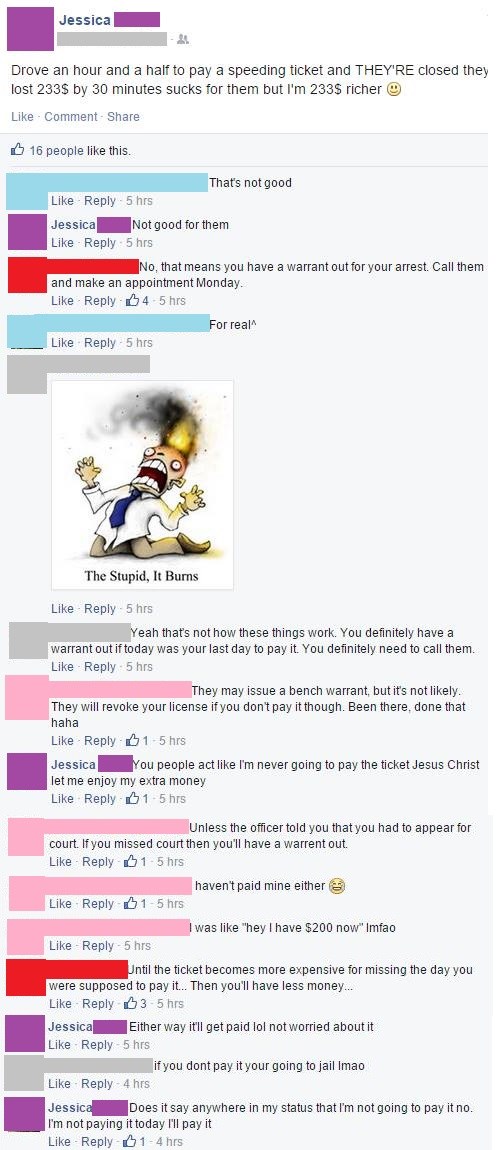Reply to 'hey I have $200 now' comment

click(98, 946)
